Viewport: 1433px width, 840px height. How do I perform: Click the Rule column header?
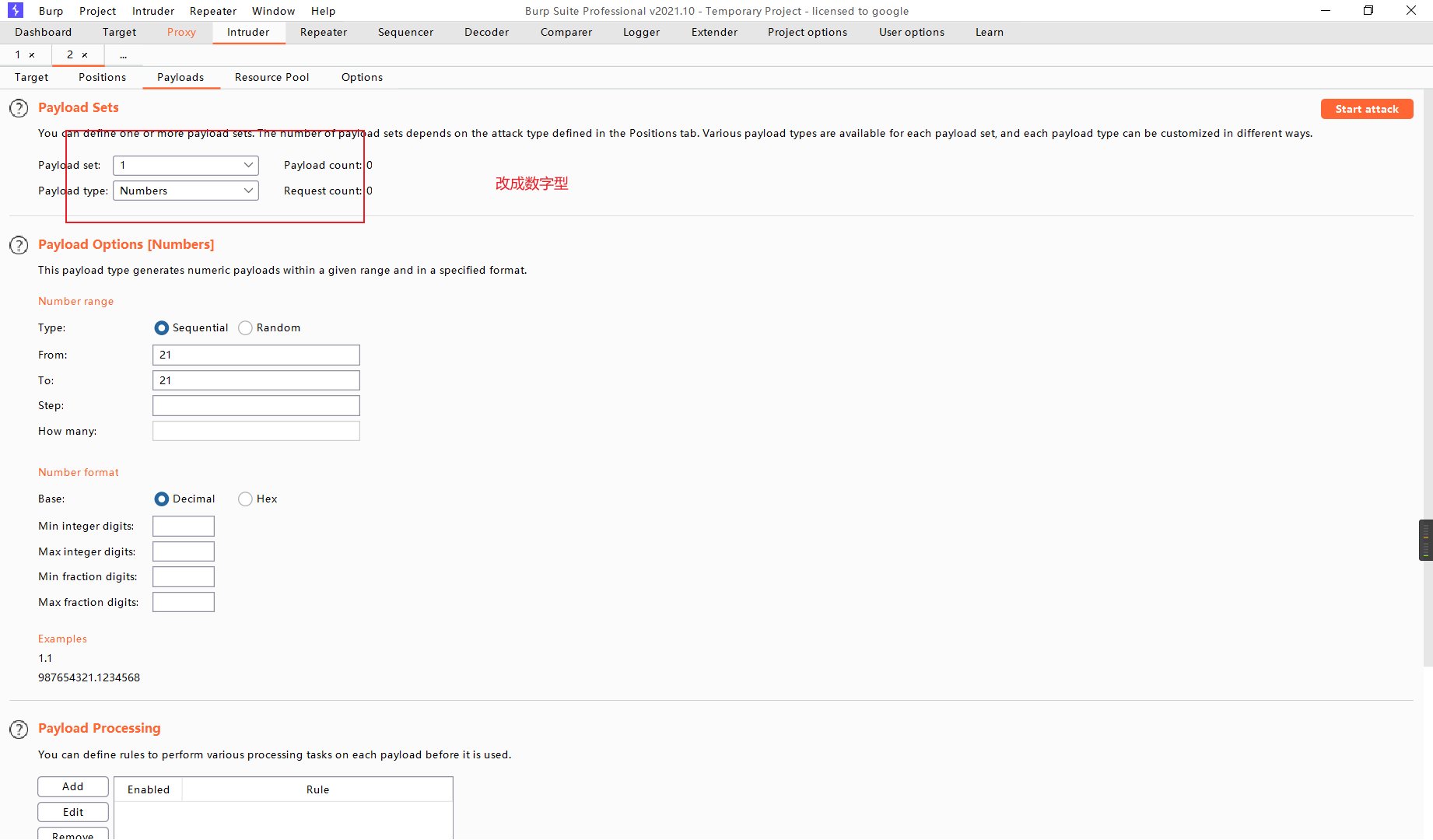pyautogui.click(x=317, y=789)
